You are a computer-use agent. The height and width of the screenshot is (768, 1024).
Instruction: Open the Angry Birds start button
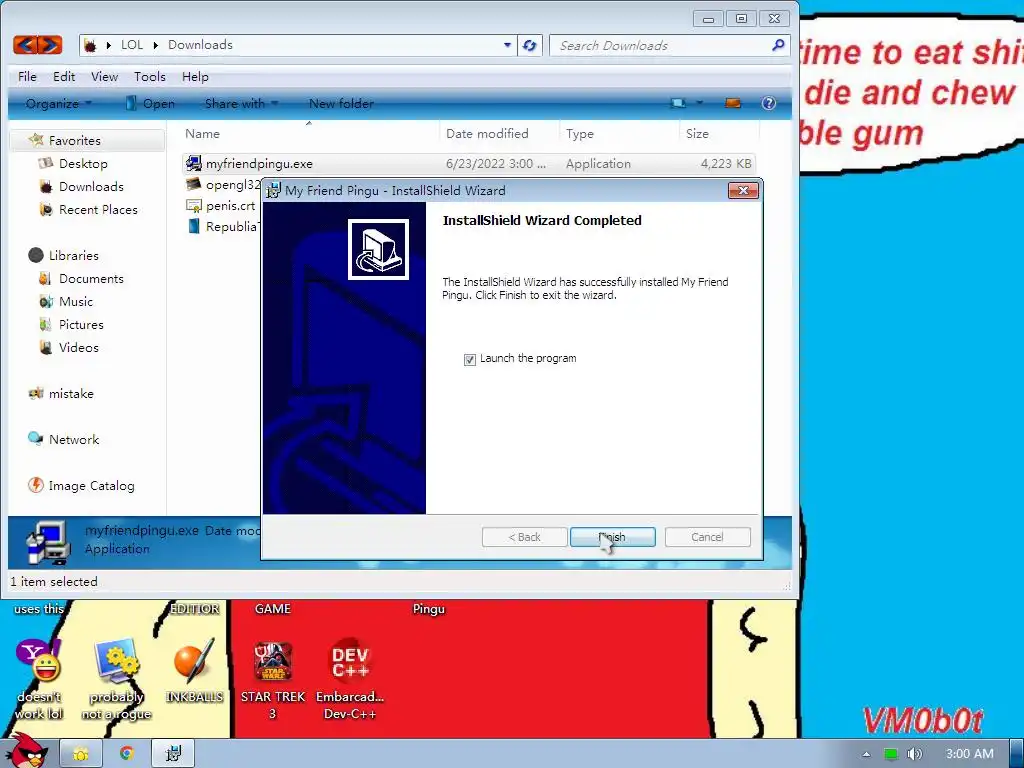pyautogui.click(x=29, y=750)
